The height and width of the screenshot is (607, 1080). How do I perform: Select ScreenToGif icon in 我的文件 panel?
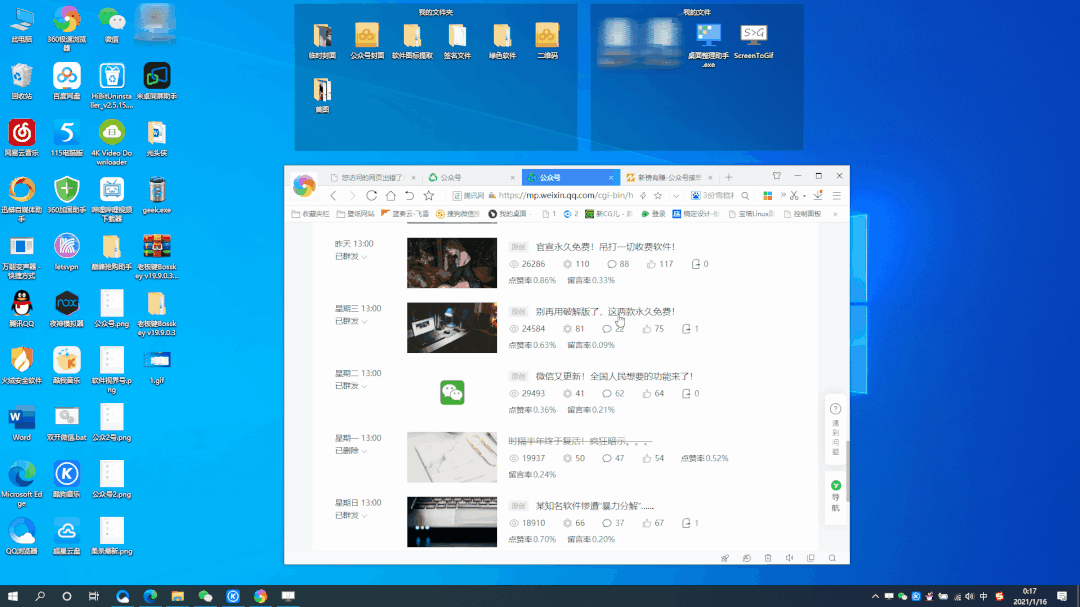click(754, 41)
